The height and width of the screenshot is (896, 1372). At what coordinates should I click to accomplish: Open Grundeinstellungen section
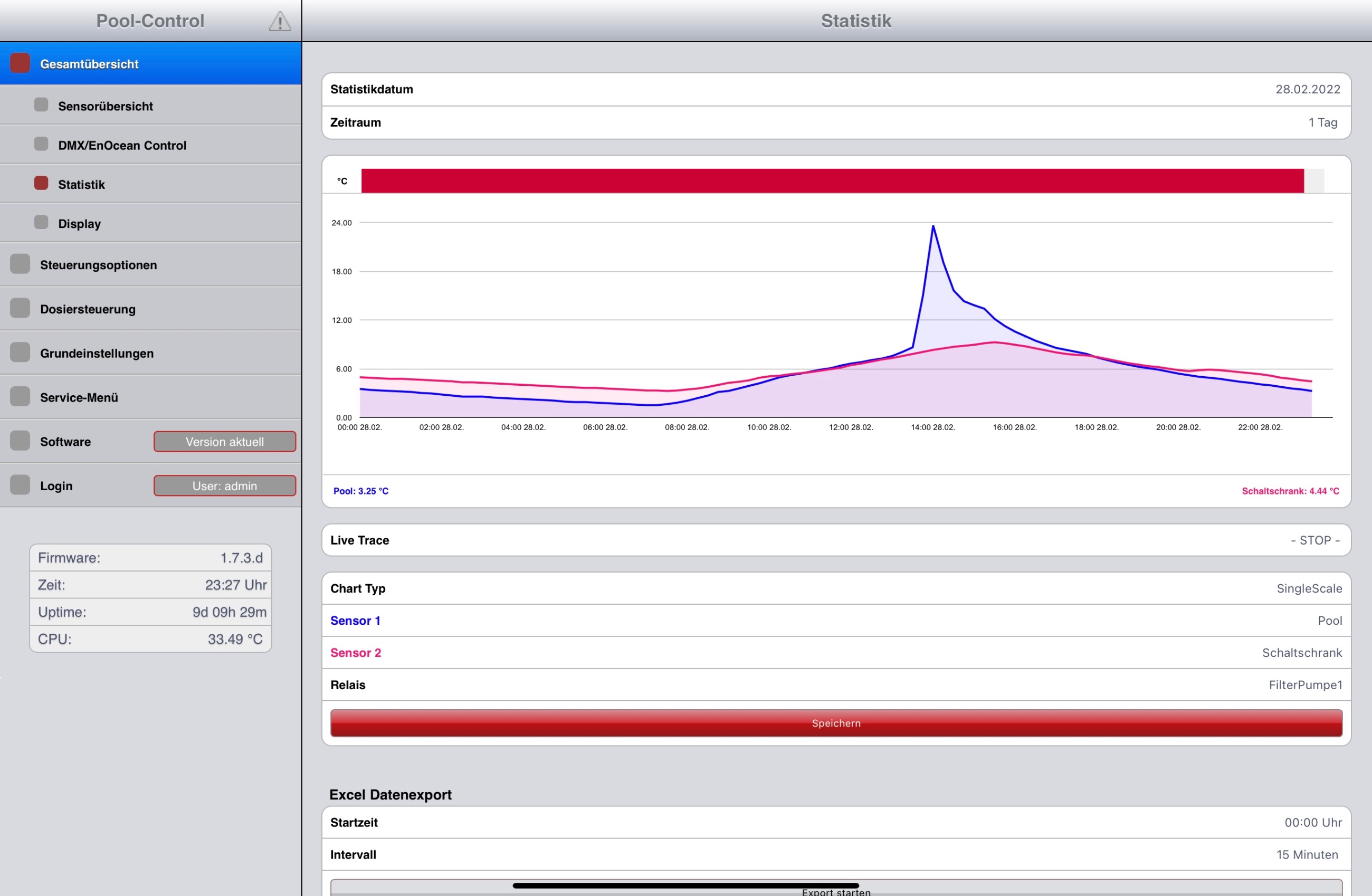pos(150,353)
